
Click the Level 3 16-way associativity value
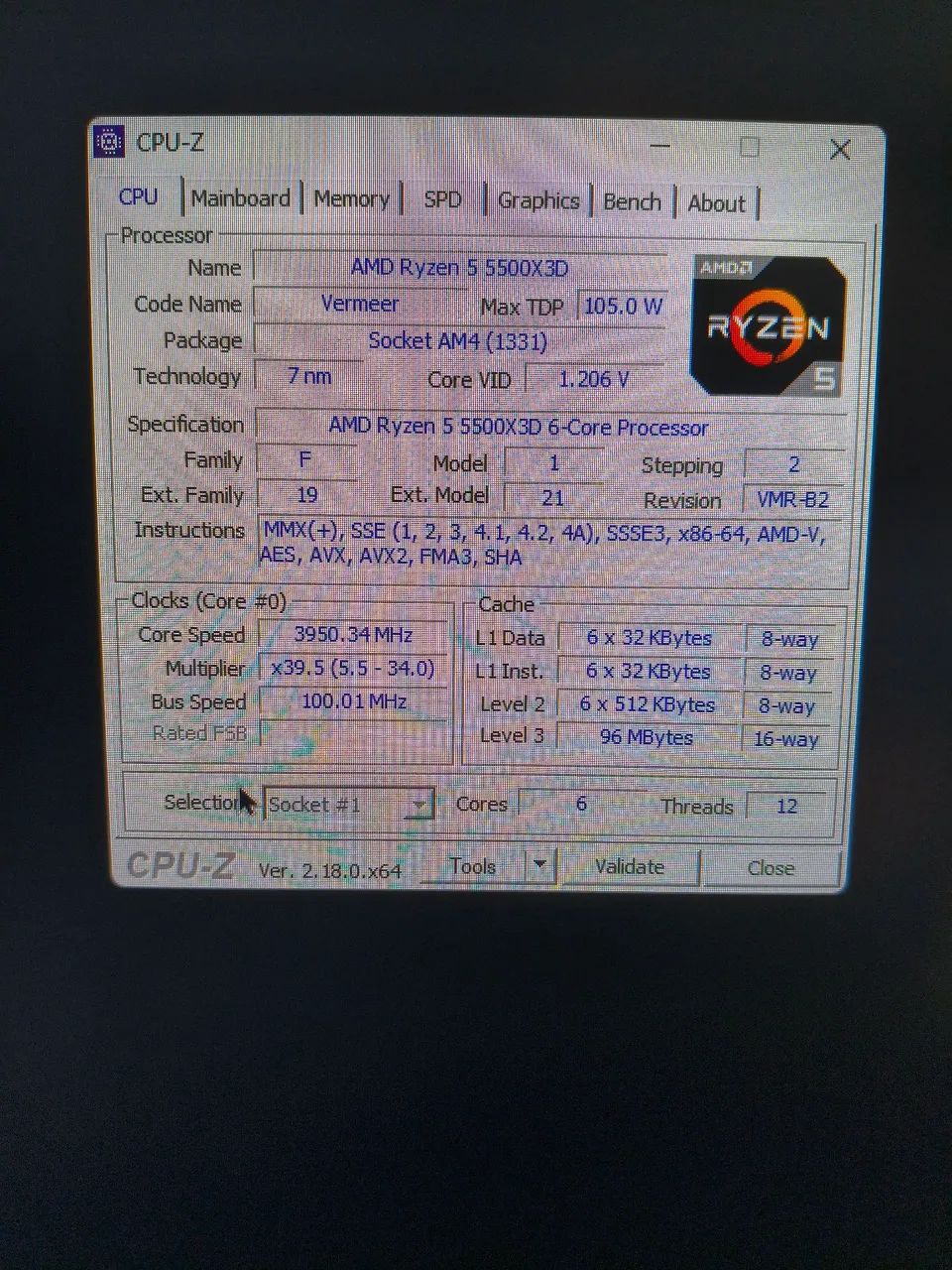(786, 739)
